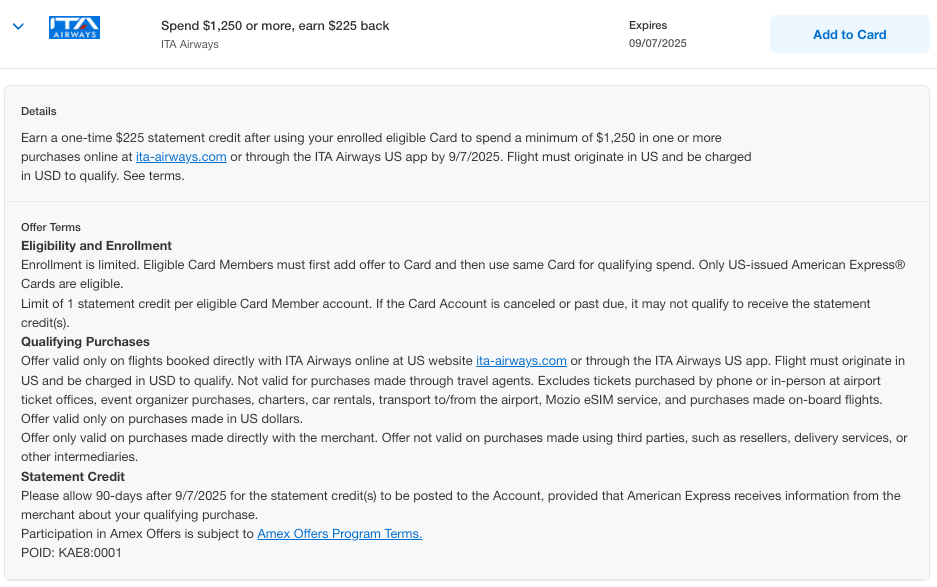937x587 pixels.
Task: Click the 'Statement Credit' heading
Action: coord(73,476)
